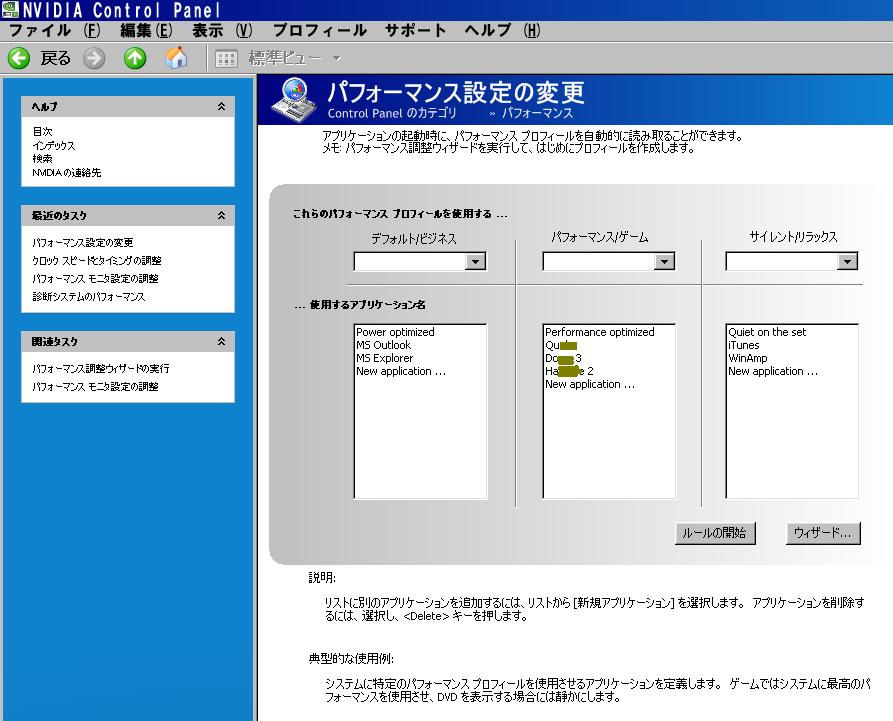Open パフォーマンス モニタ設定の調整 in recent tasks
Screen dimensions: 893x721
click(95, 279)
